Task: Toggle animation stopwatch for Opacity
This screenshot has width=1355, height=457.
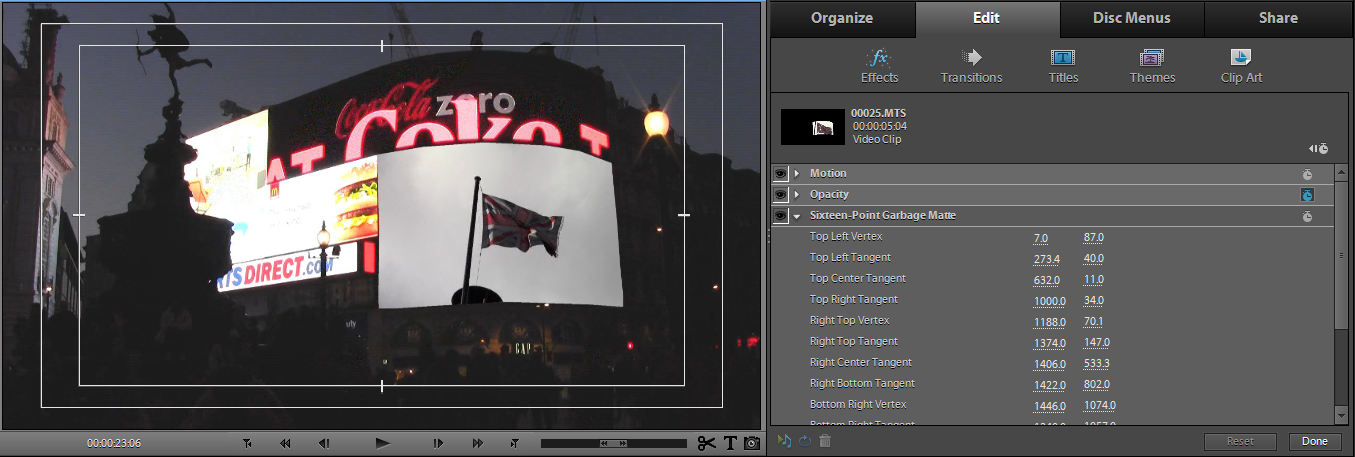Action: [x=1307, y=195]
